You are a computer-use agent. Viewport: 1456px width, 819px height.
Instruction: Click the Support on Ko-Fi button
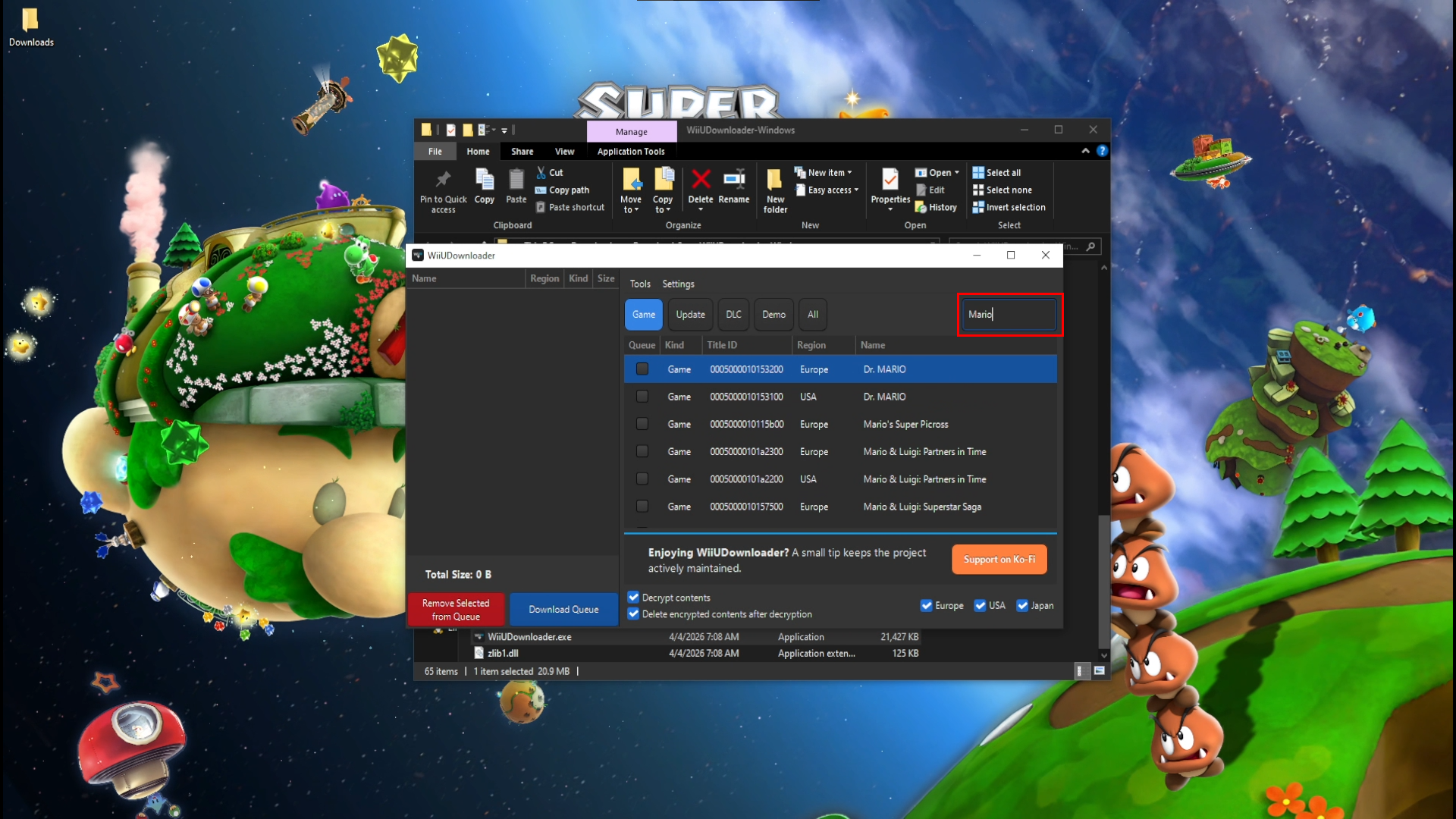[x=999, y=559]
